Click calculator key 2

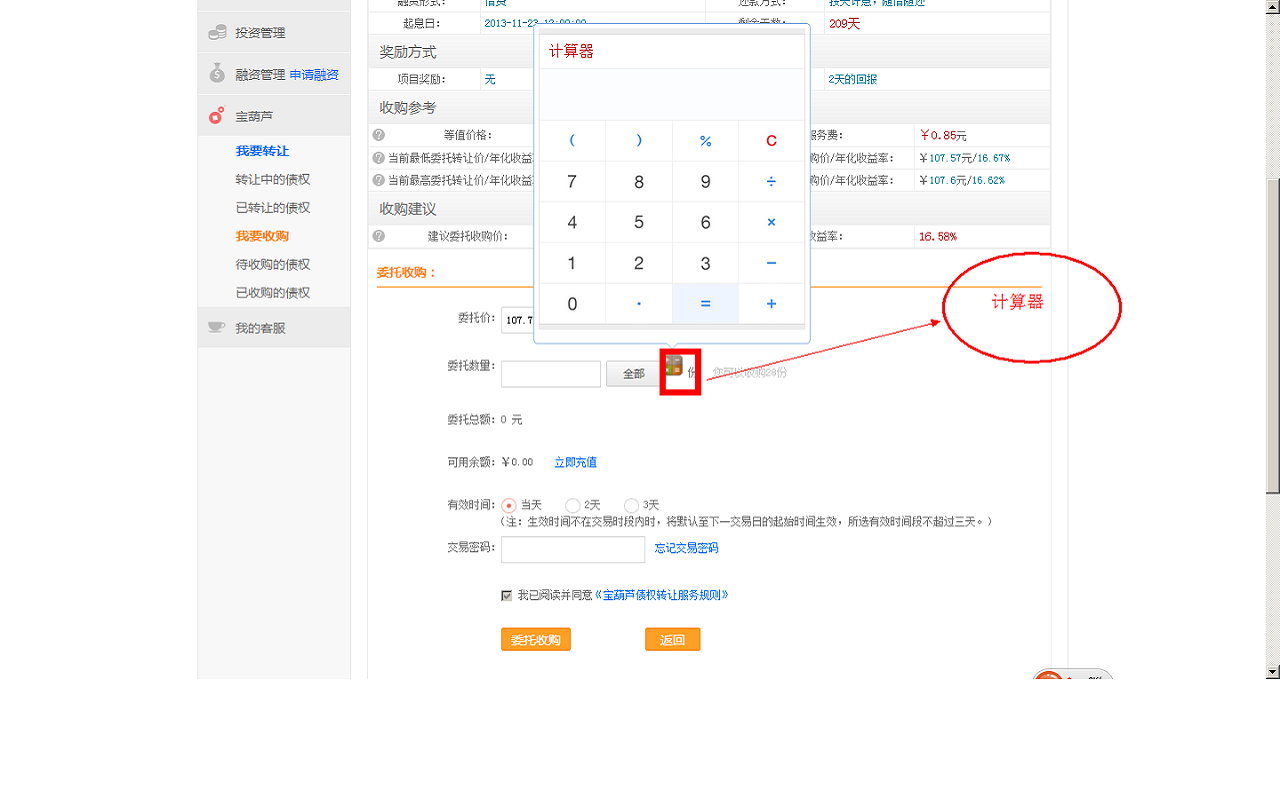[639, 264]
